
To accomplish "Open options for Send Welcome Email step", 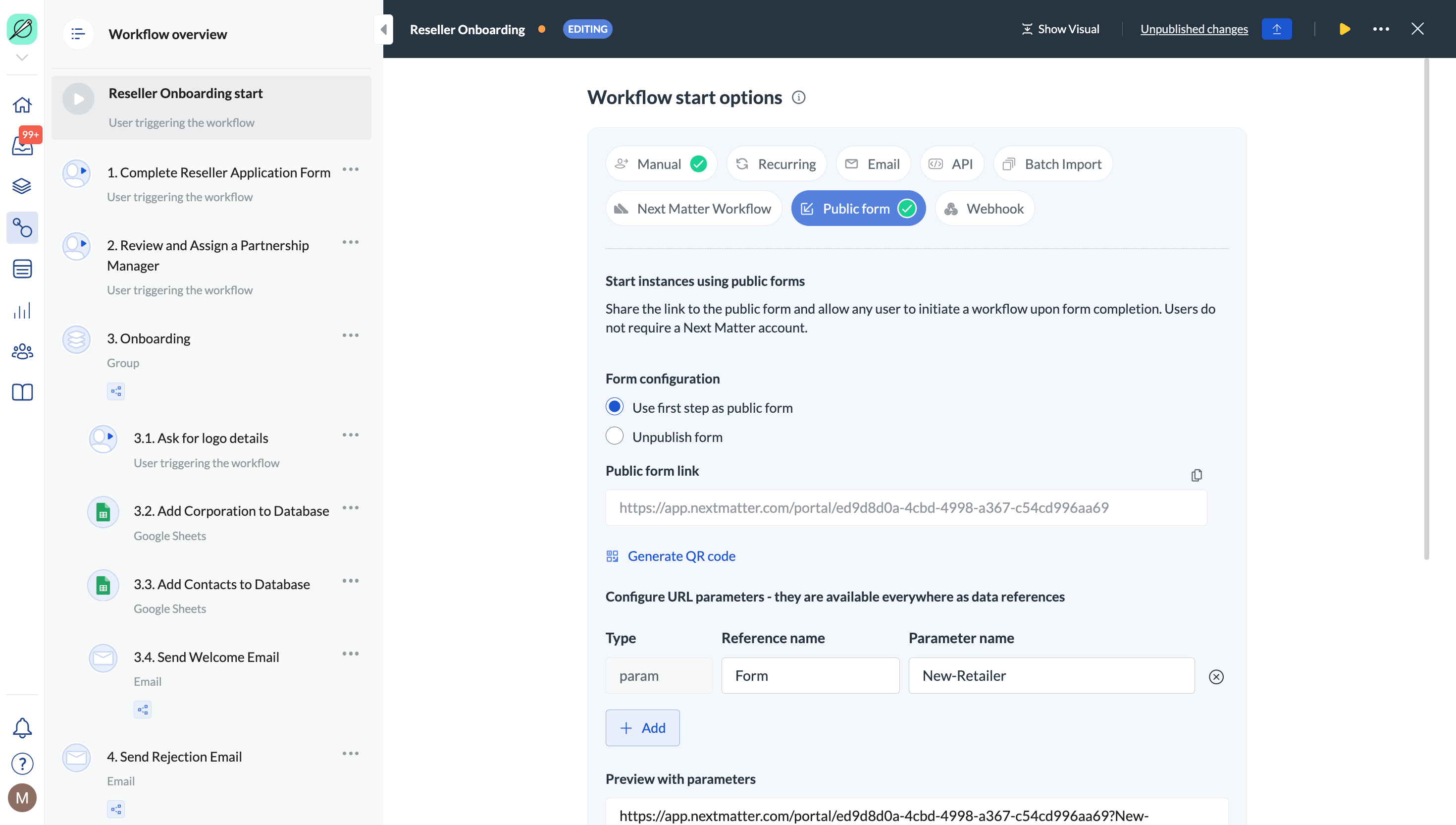I will [350, 654].
